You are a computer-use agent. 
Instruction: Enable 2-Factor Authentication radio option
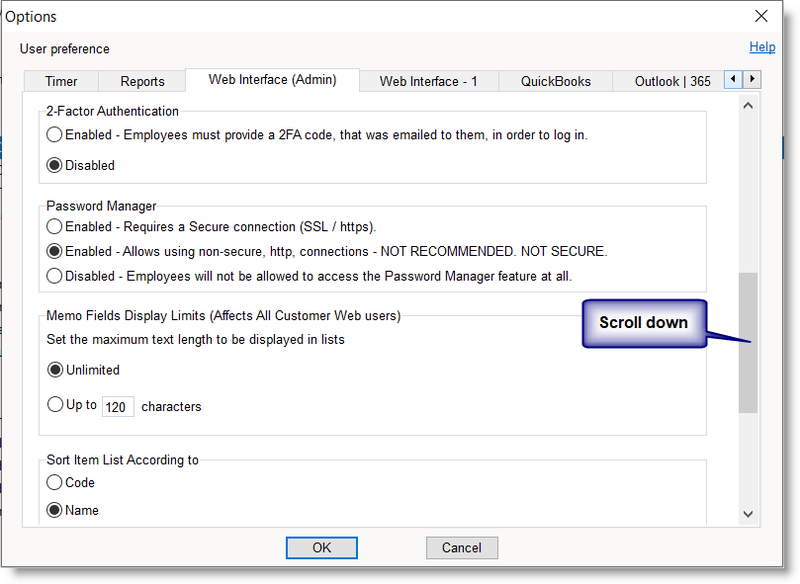click(x=55, y=135)
